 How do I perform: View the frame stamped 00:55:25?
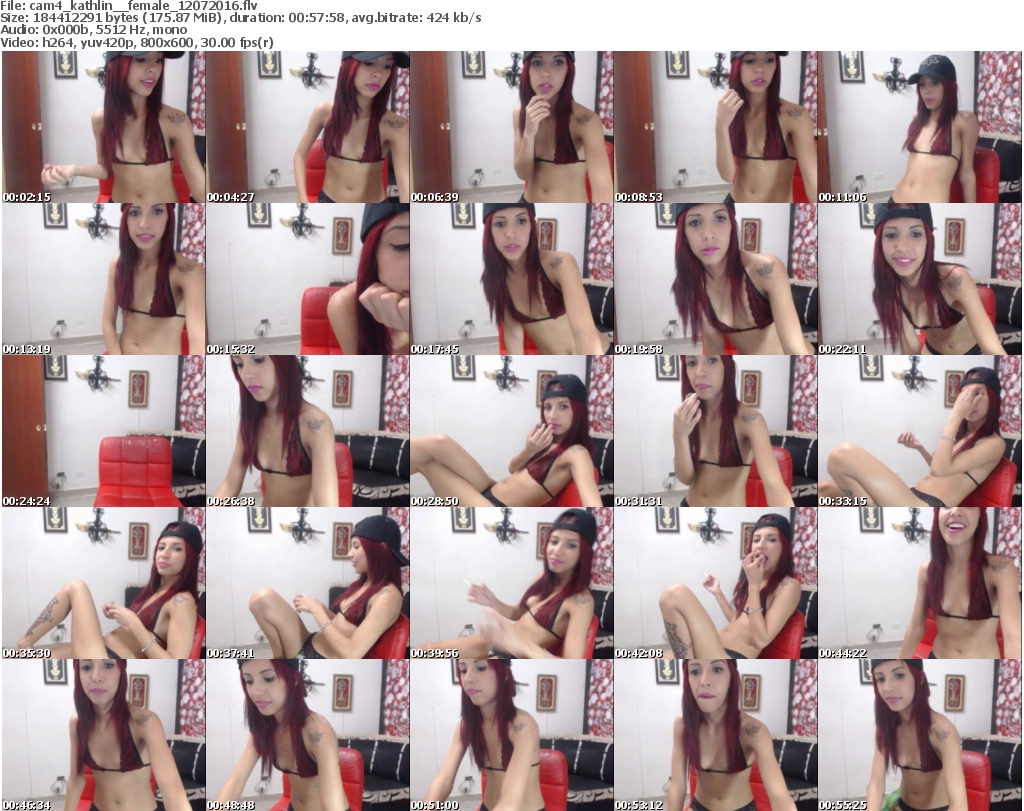pyautogui.click(x=920, y=735)
